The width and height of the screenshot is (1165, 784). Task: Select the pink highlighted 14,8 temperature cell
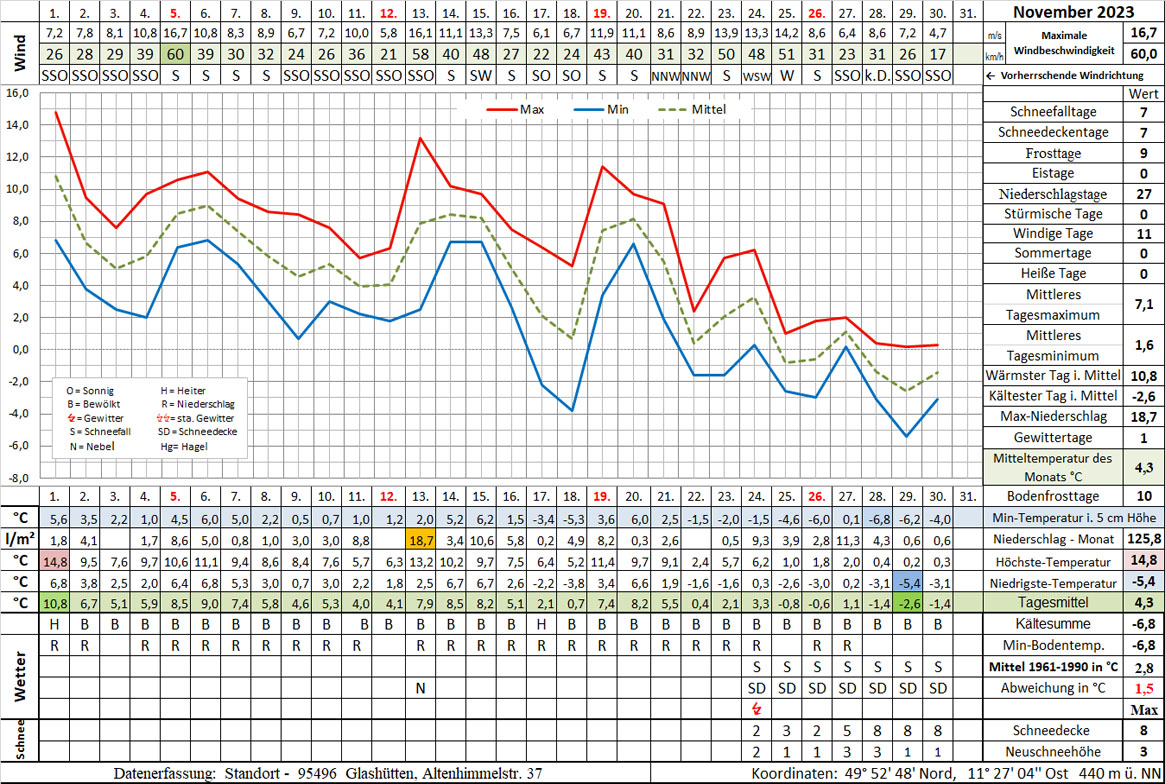(56, 561)
